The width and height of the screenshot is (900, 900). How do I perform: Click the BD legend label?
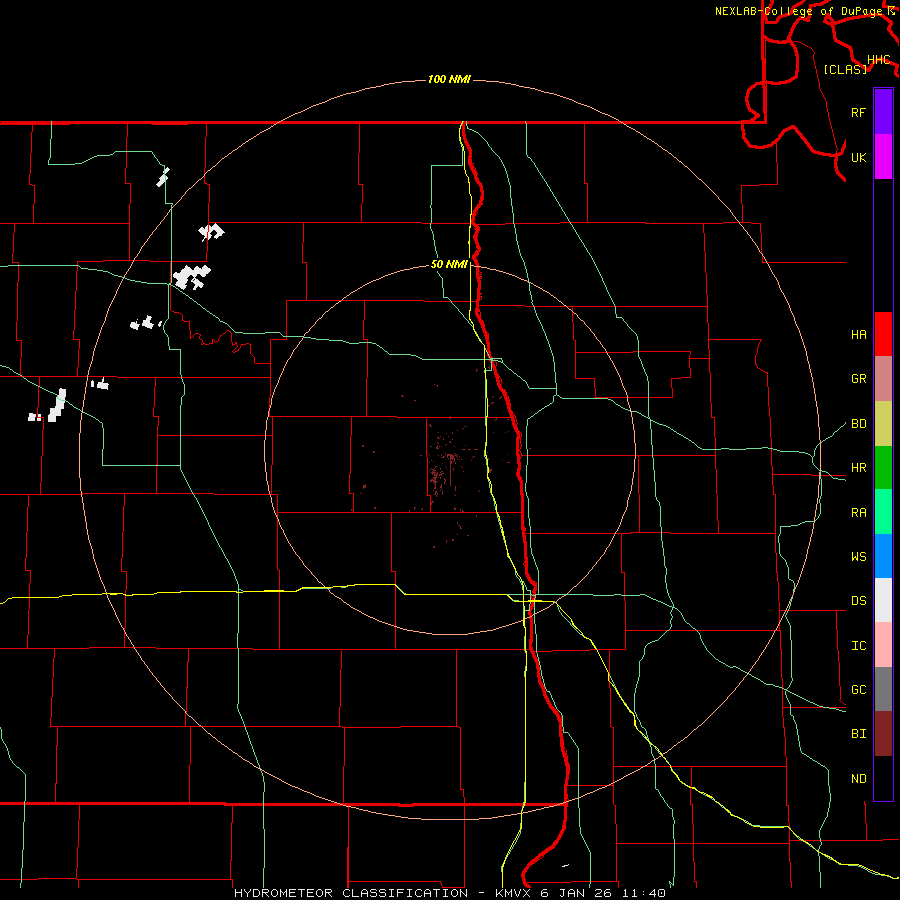(859, 424)
